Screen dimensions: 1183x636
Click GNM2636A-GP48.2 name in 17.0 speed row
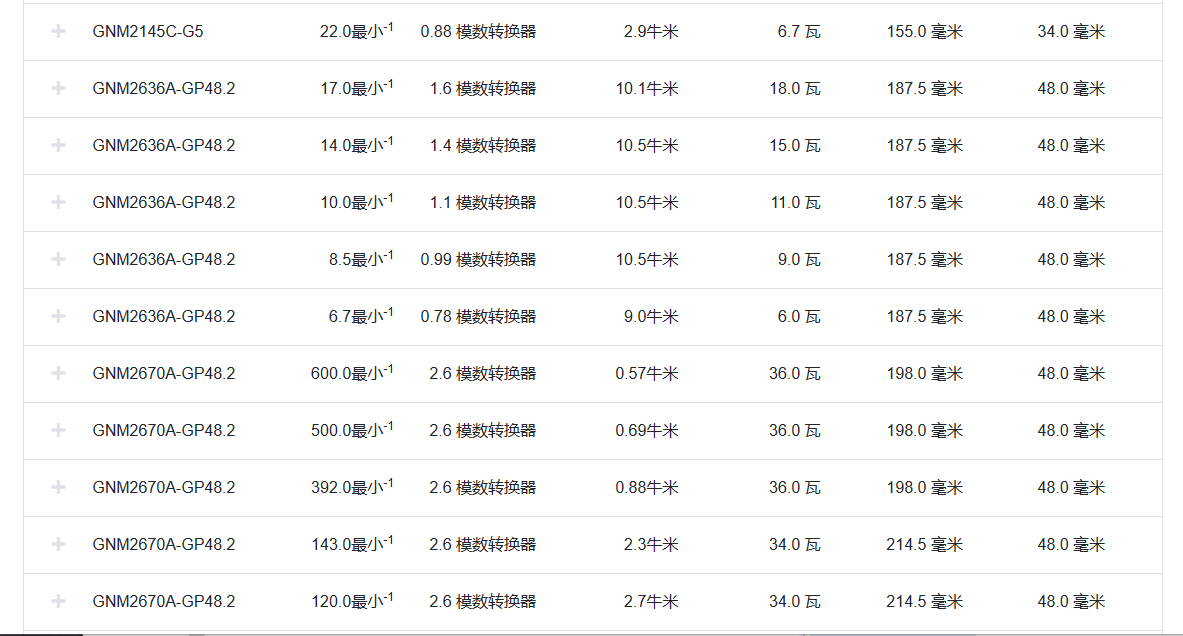pos(163,89)
